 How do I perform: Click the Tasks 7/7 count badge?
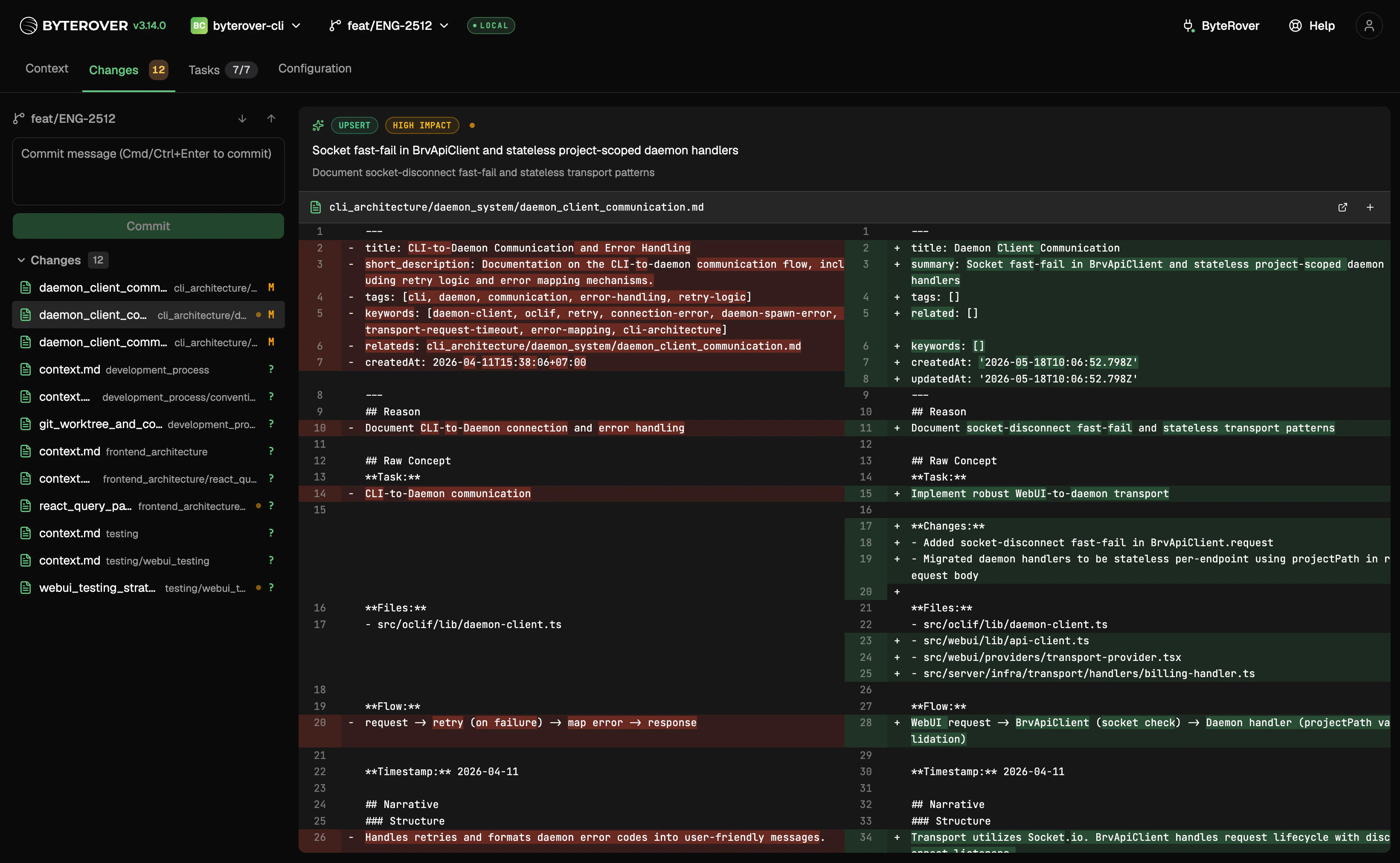pyautogui.click(x=241, y=70)
